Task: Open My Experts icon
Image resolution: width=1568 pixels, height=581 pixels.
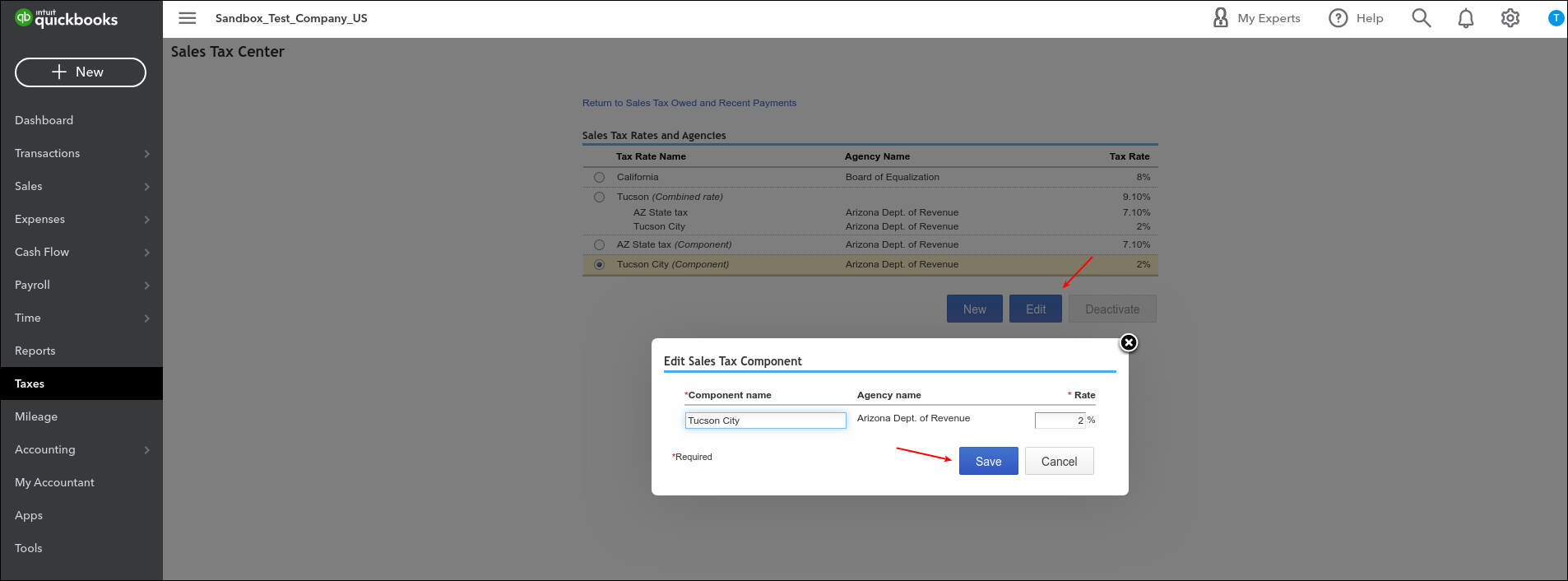Action: pyautogui.click(x=1221, y=18)
